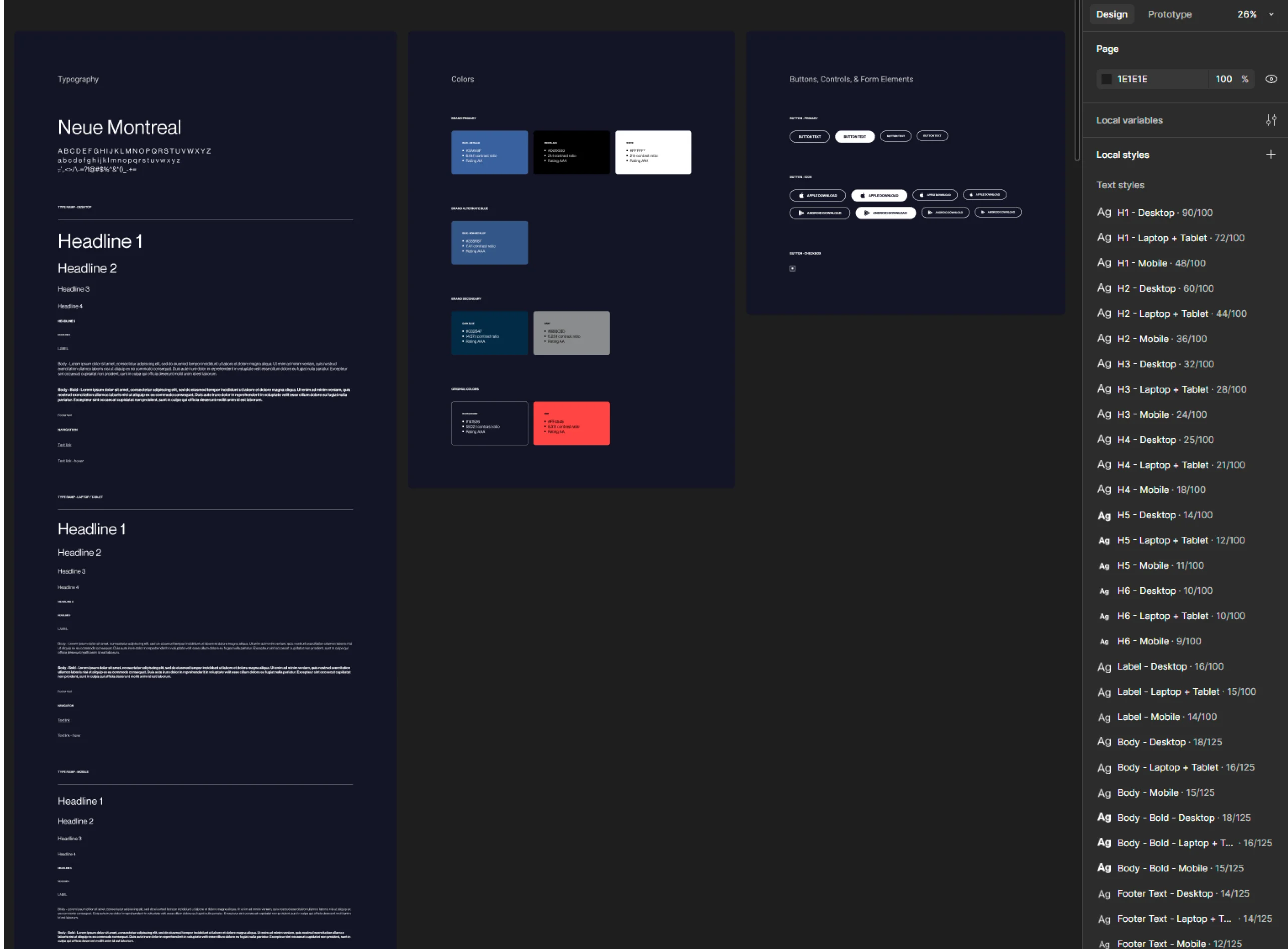Click Play icon in white Android Download button

pos(866,213)
